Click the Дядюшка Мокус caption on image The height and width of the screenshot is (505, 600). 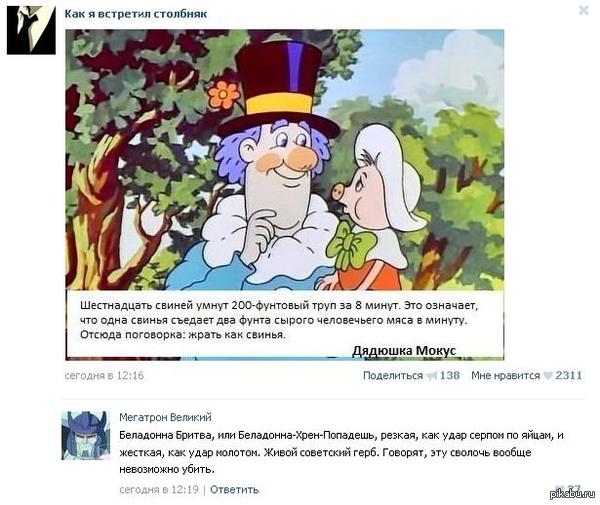[404, 350]
